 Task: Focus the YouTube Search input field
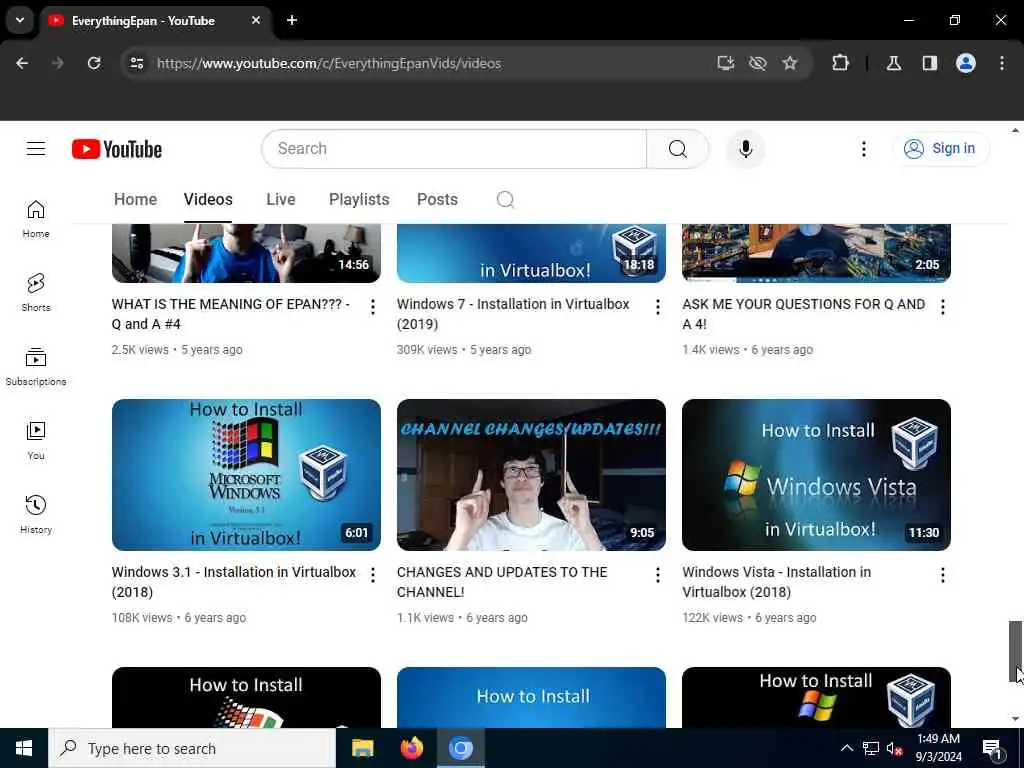pos(454,149)
